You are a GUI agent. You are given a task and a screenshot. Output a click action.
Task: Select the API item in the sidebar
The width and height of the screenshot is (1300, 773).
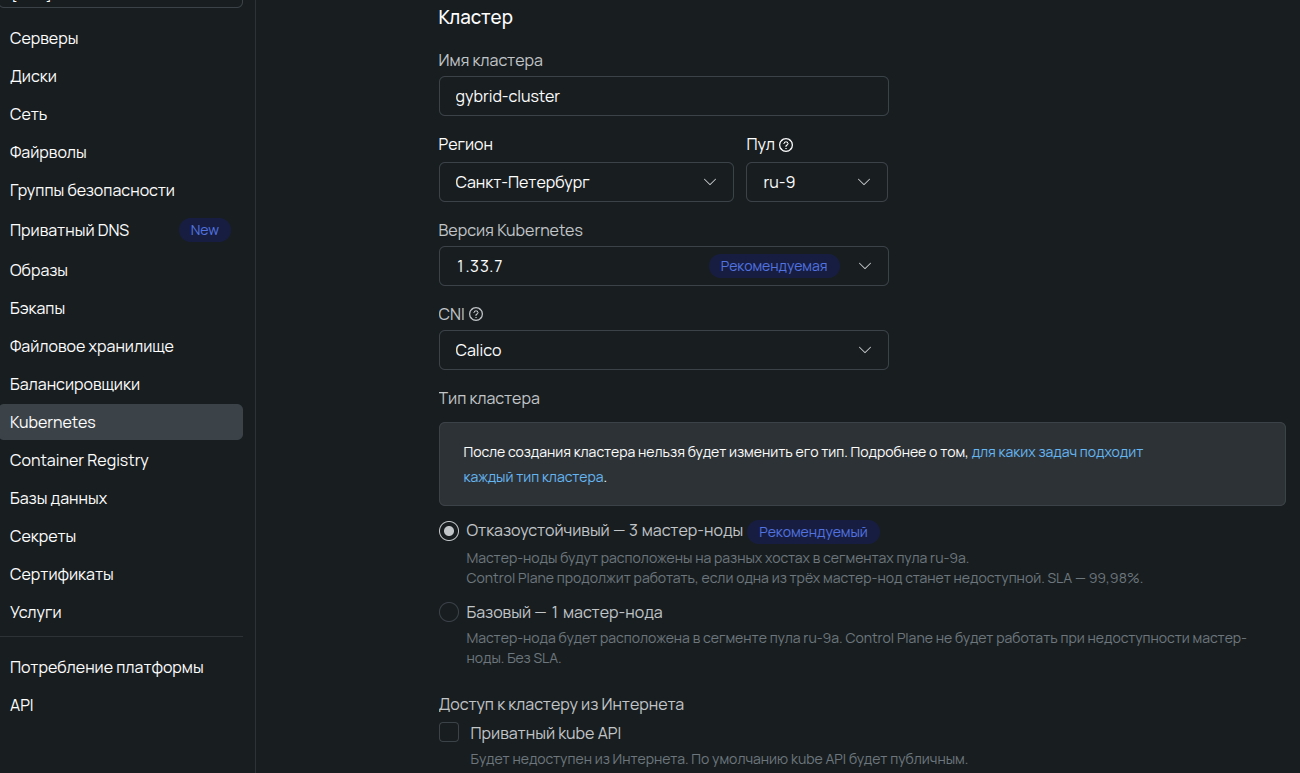click(x=22, y=705)
